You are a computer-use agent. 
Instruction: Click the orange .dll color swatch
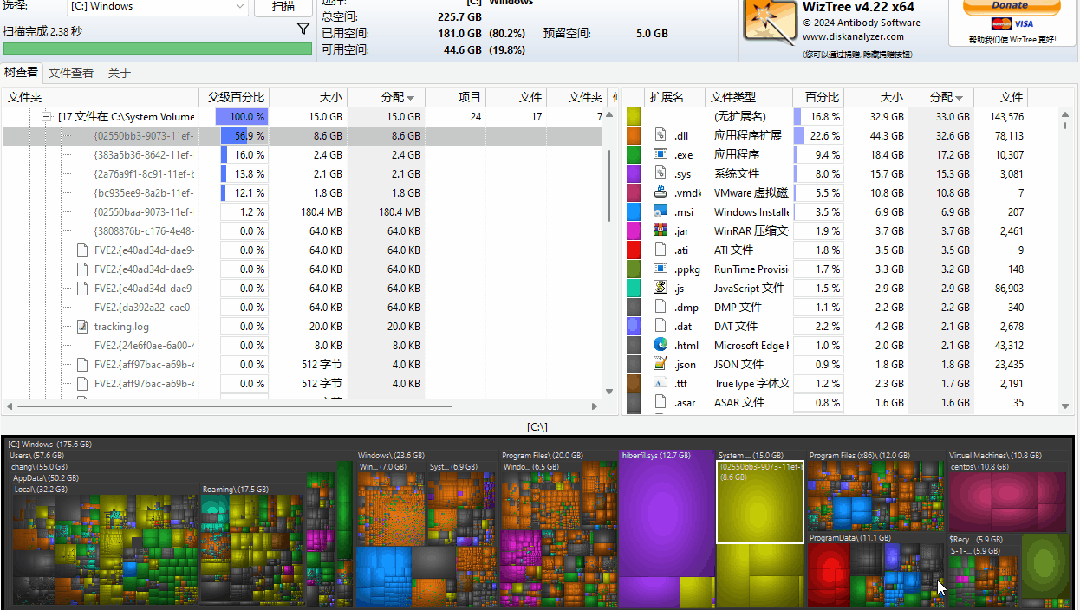634,135
